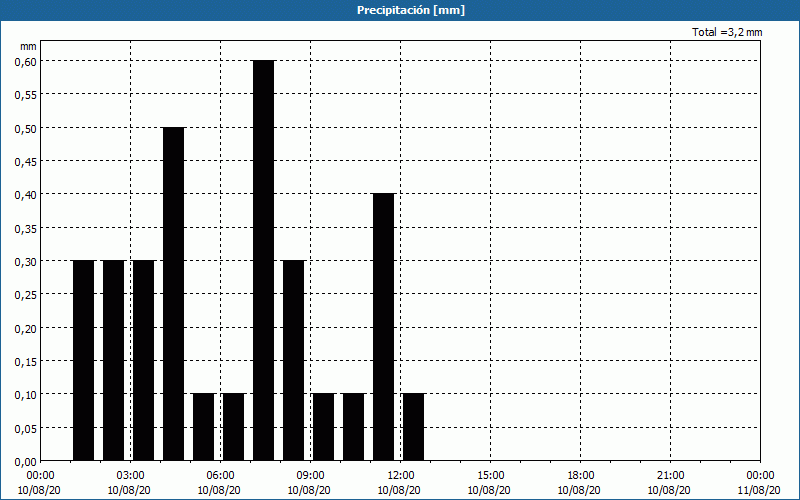Select the '12:00' time axis label
The width and height of the screenshot is (800, 500).
coord(401,475)
